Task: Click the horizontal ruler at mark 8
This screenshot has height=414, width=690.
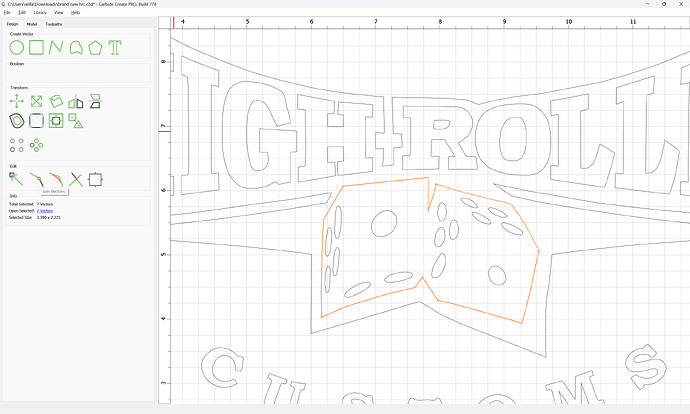Action: tap(440, 22)
